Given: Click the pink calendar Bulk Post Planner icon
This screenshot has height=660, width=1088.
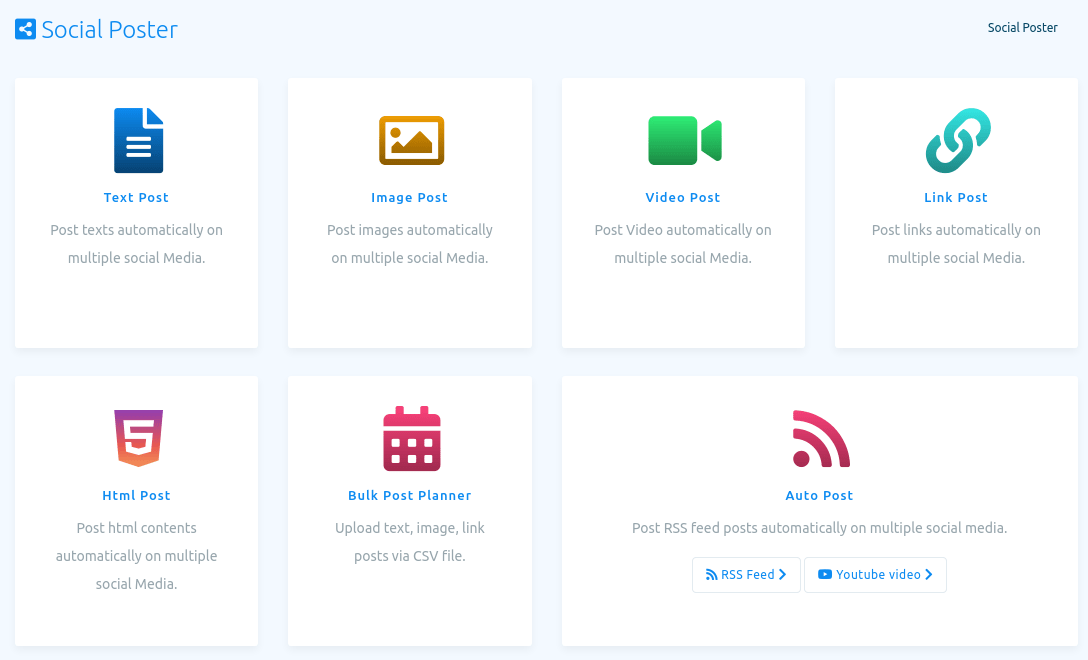Looking at the screenshot, I should 411,438.
